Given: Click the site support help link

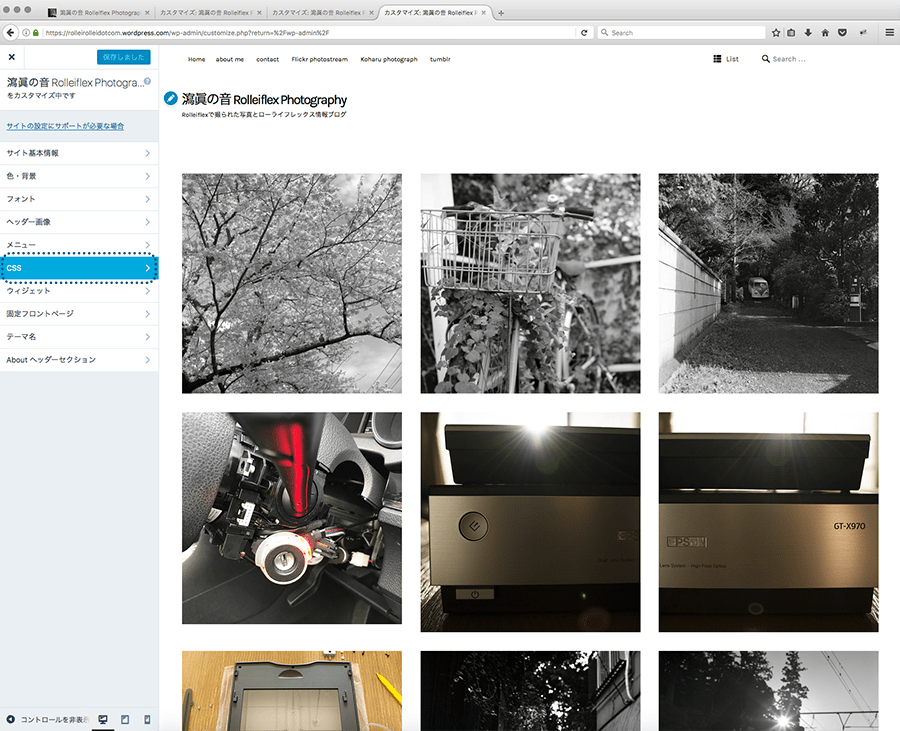Looking at the screenshot, I should point(65,126).
